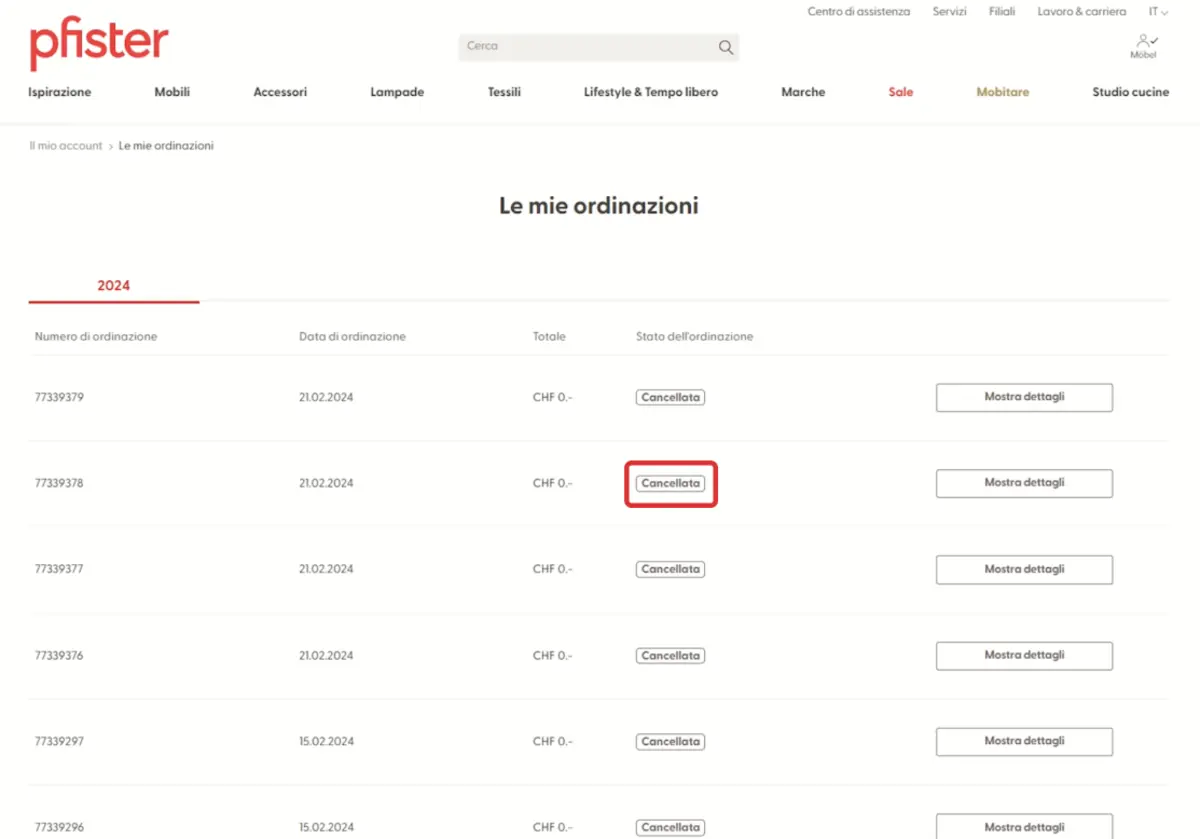This screenshot has width=1200, height=839.
Task: Open the Studio cucine menu
Action: 1130,92
